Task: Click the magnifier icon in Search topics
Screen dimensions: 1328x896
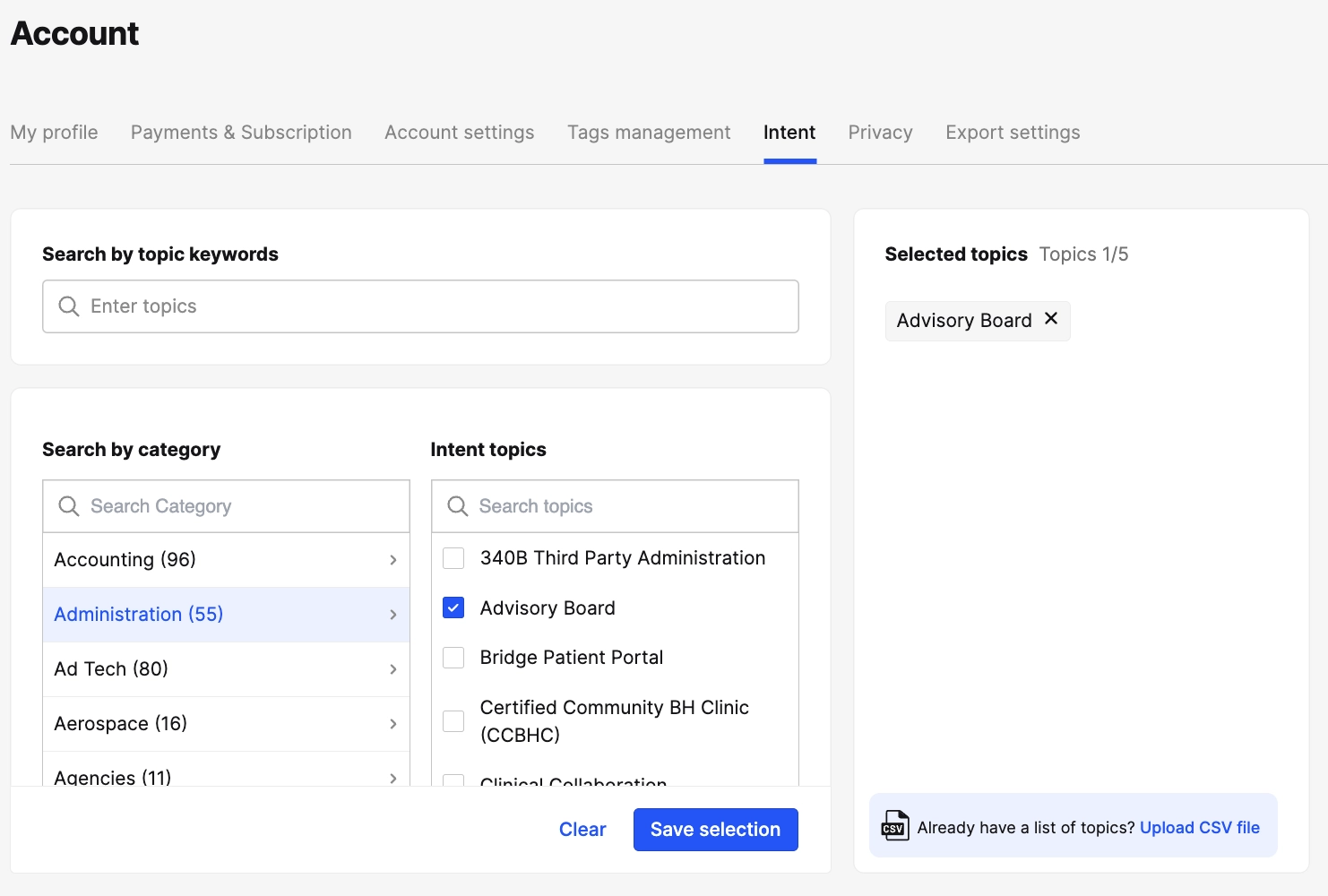Action: [x=458, y=506]
